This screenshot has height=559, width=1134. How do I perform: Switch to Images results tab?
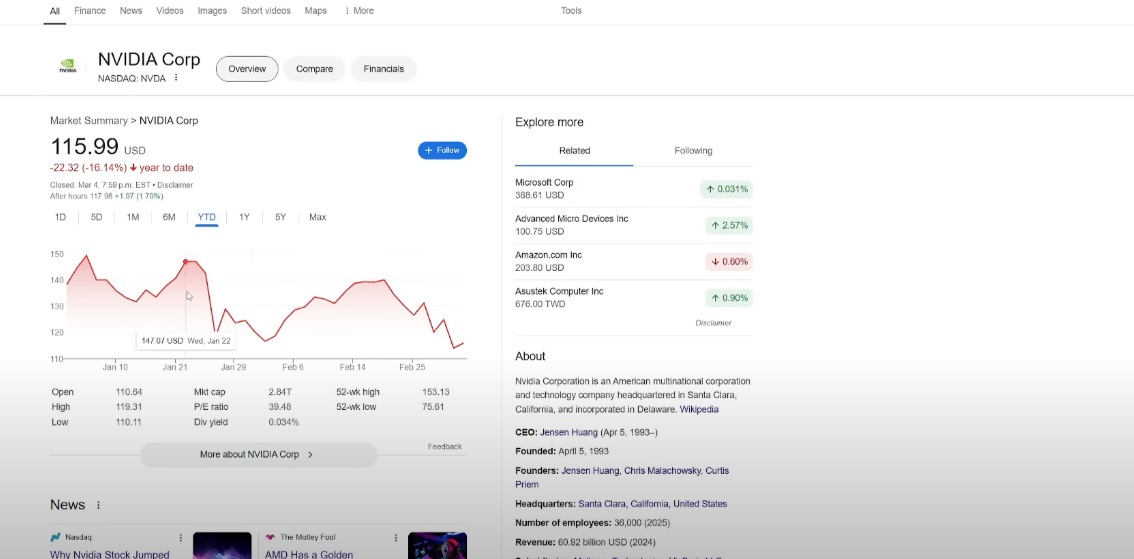(212, 11)
